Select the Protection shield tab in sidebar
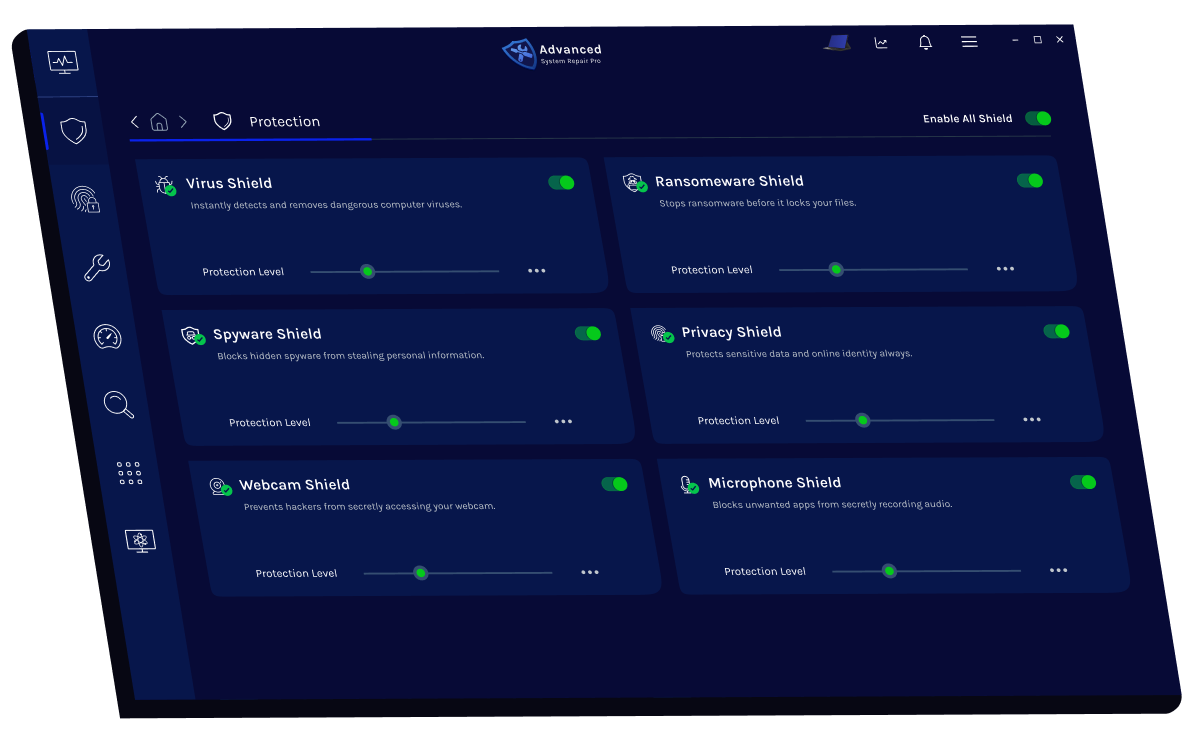 73,131
